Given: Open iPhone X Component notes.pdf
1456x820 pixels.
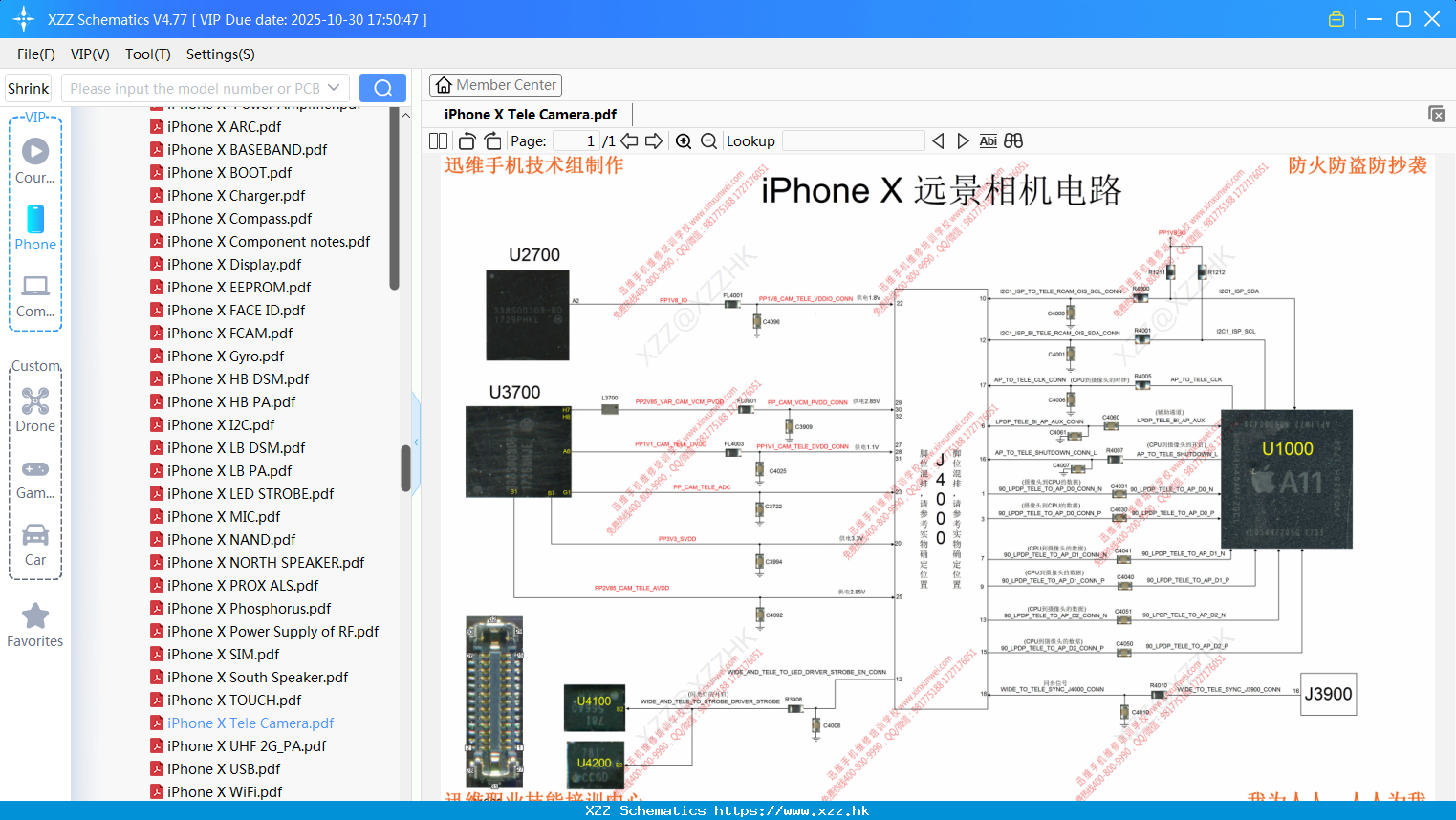Looking at the screenshot, I should [x=269, y=242].
